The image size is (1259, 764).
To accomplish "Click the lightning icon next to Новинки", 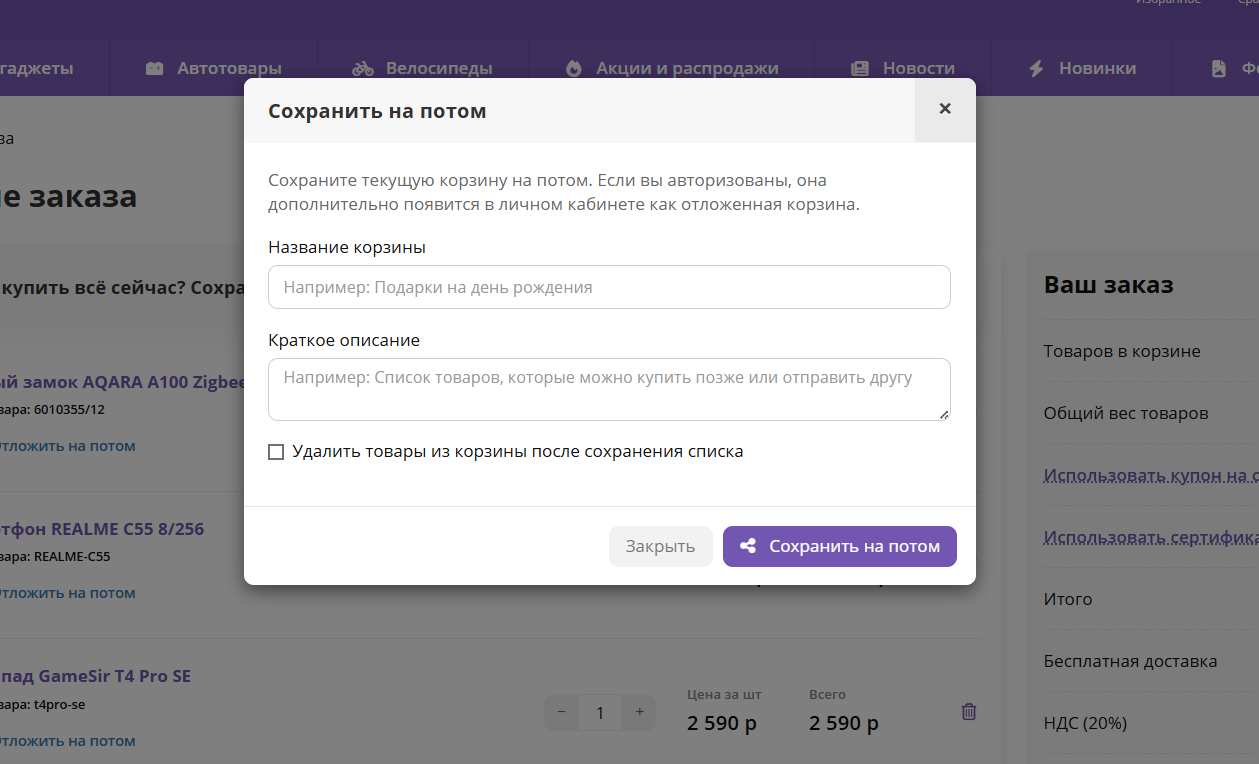I will [1037, 69].
